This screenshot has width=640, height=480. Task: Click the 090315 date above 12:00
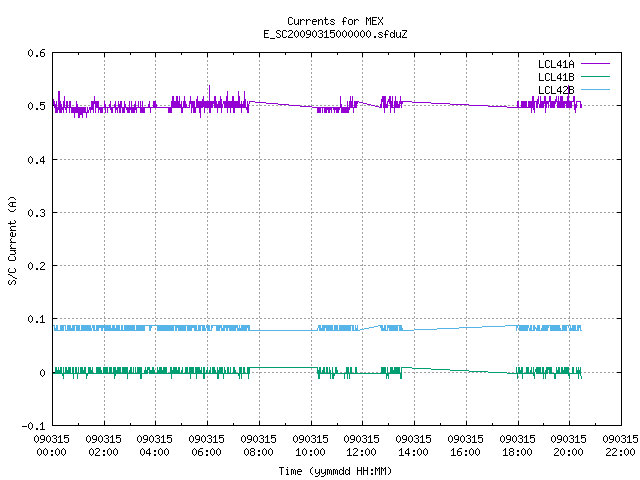(x=361, y=439)
